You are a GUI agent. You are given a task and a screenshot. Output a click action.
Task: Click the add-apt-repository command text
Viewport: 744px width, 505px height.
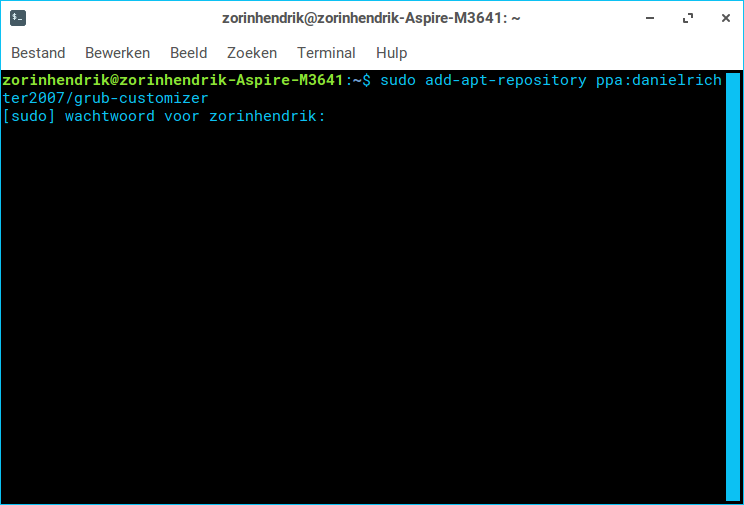pos(505,80)
